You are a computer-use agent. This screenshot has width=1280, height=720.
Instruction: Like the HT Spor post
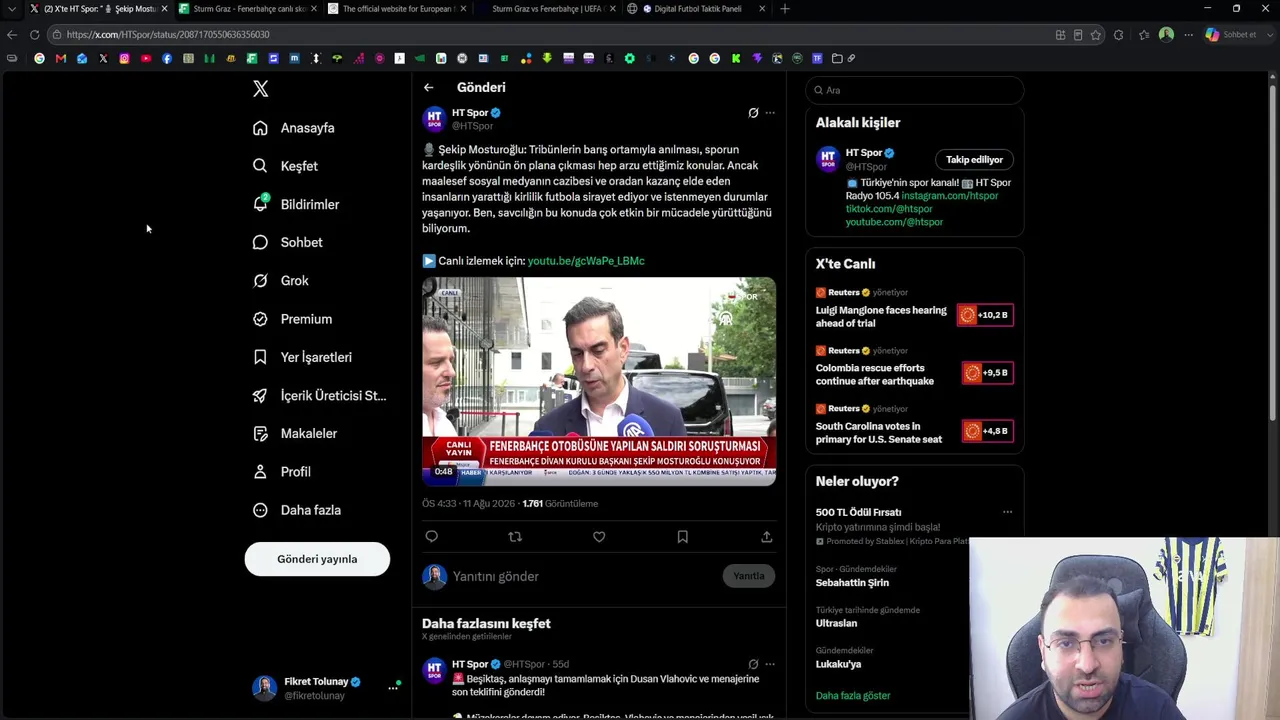coord(599,537)
